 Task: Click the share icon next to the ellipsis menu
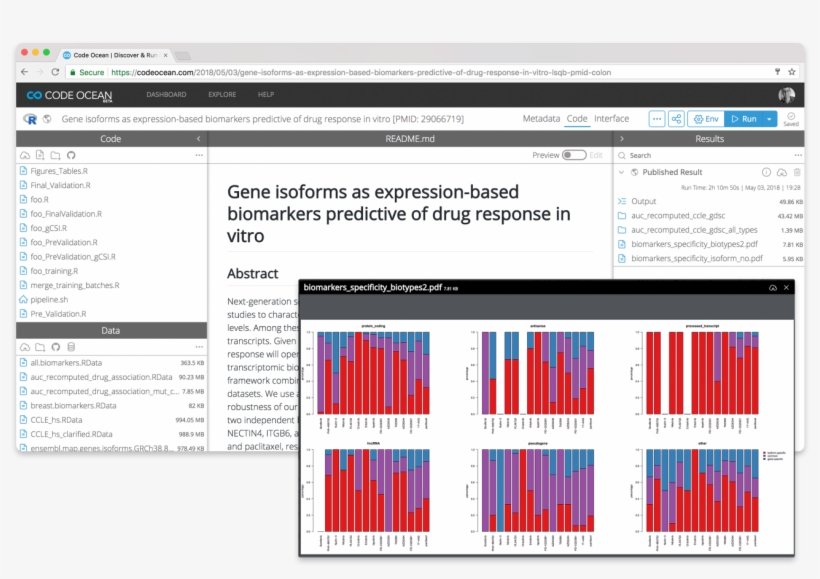pos(677,118)
